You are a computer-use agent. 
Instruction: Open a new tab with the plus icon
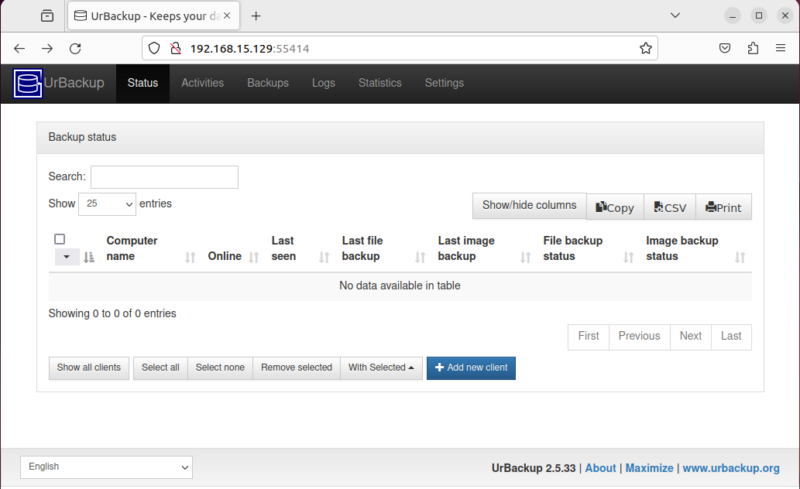coord(256,16)
